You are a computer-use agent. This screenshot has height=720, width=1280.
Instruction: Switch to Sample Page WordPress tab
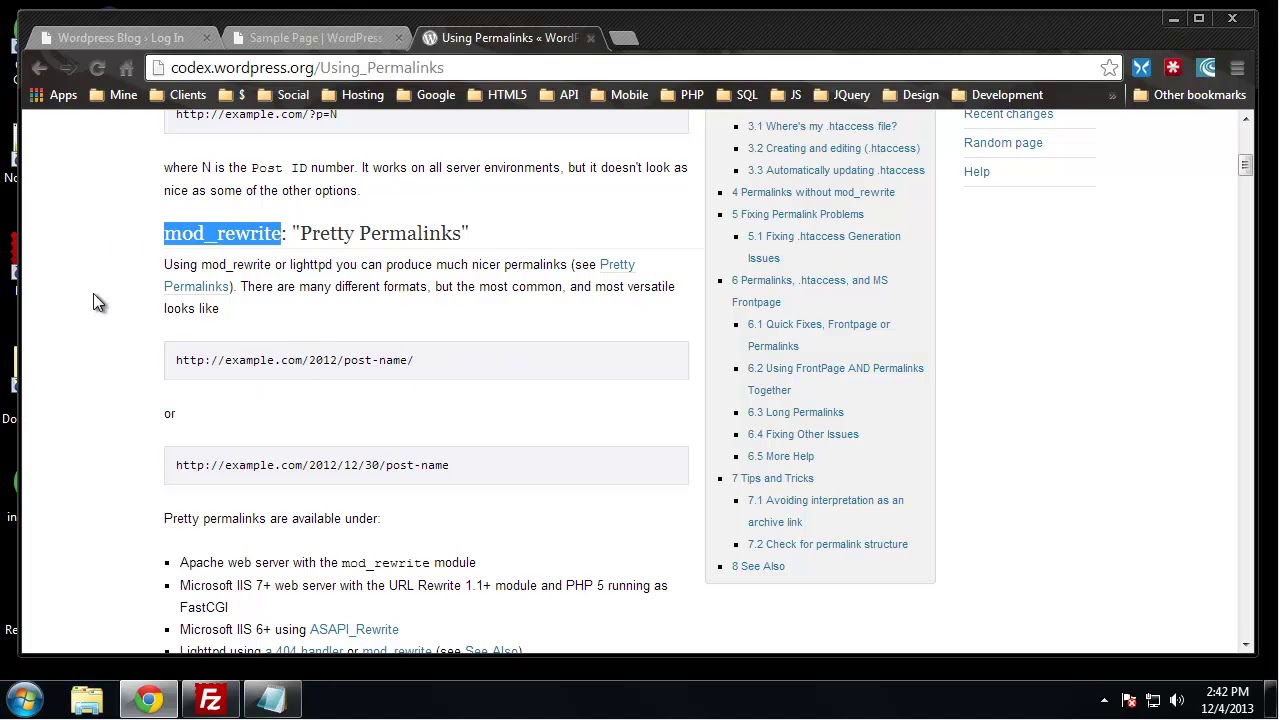coord(315,38)
